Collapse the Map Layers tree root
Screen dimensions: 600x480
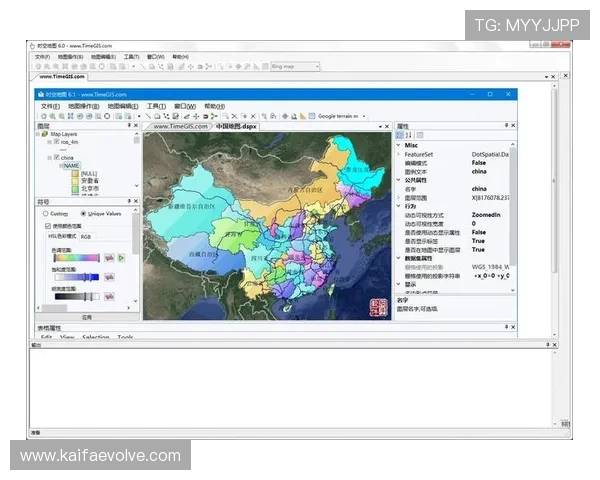[x=38, y=134]
